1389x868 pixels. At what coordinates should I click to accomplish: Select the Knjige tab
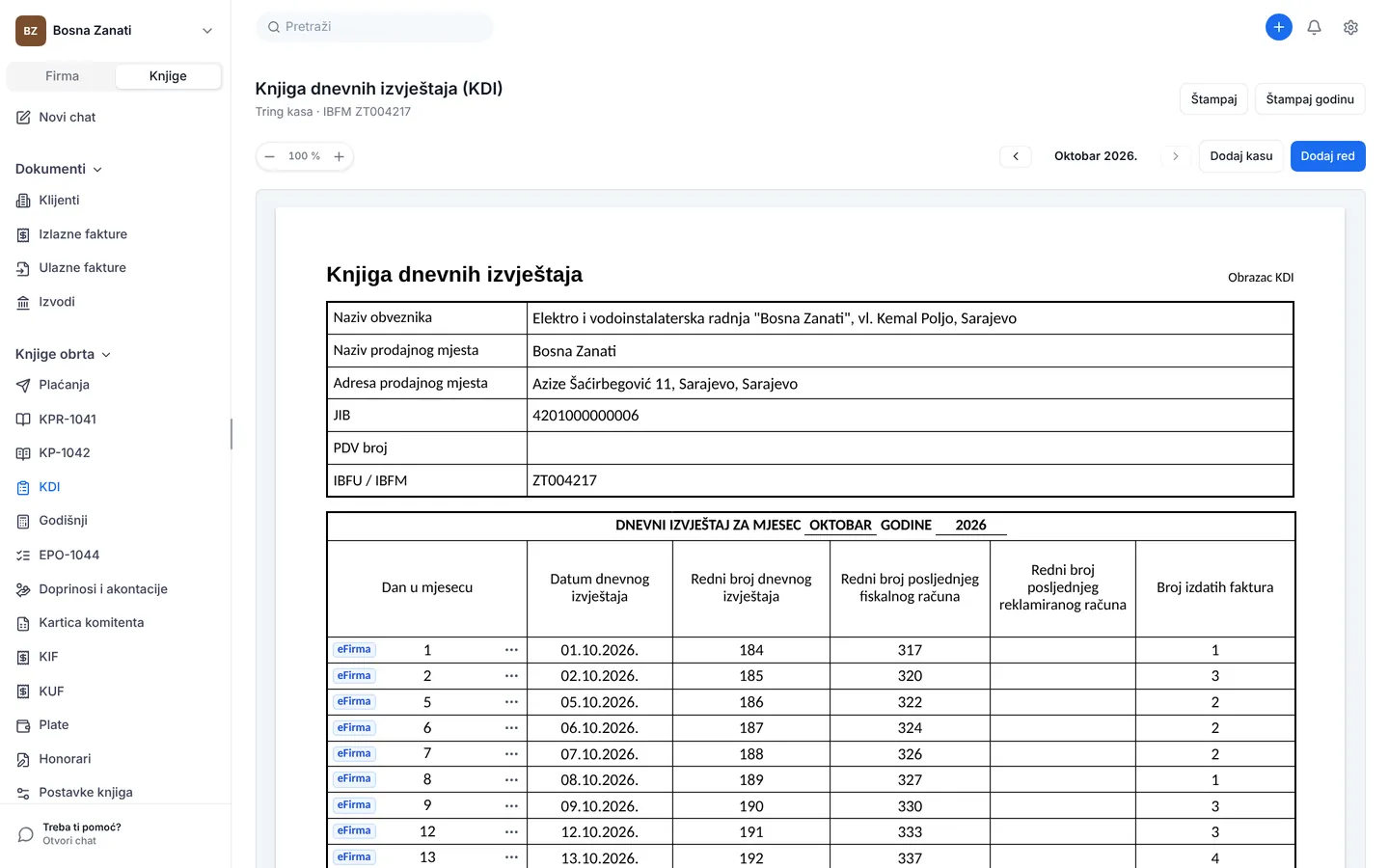point(168,76)
